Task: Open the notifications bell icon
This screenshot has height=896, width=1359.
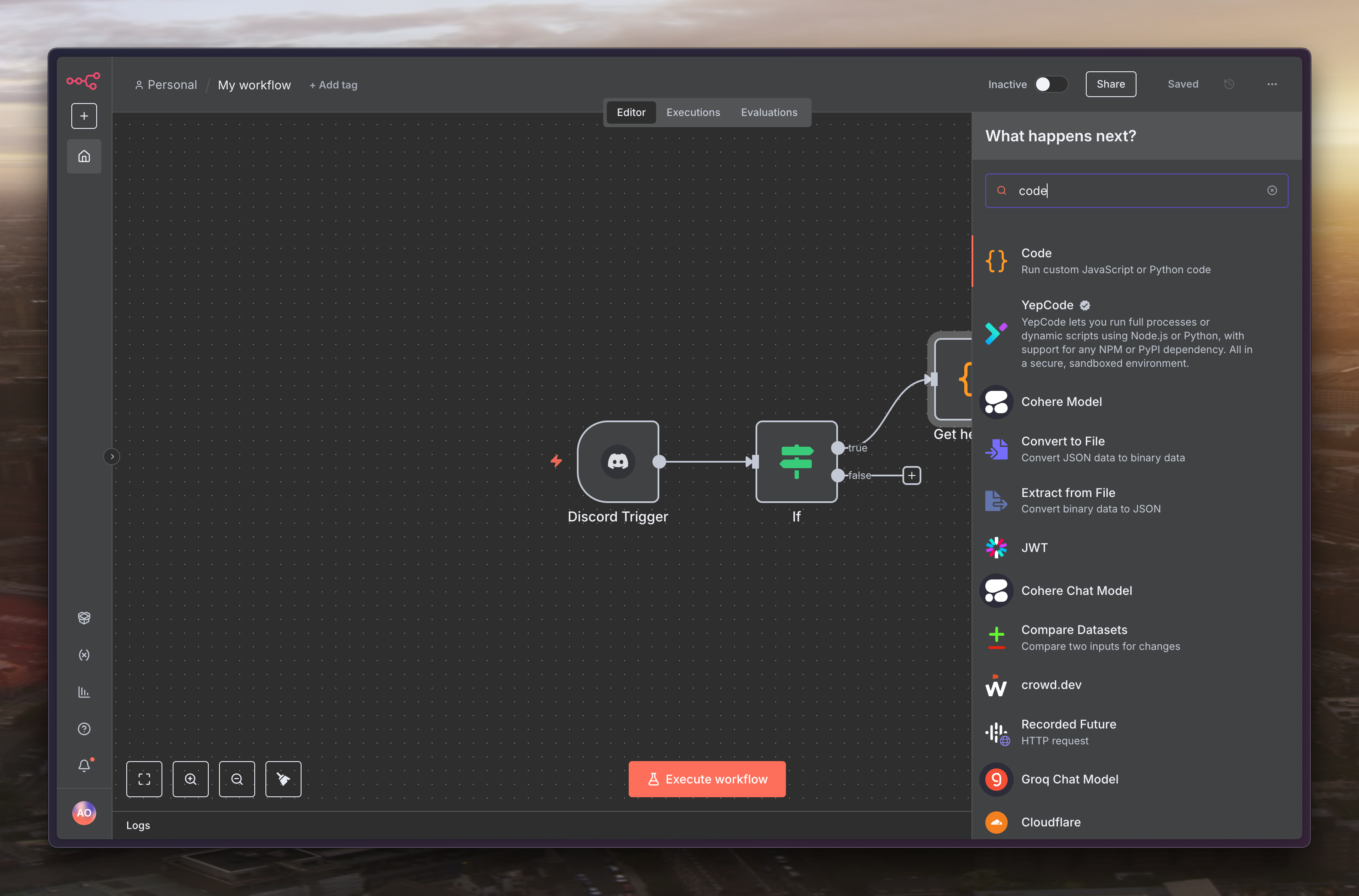Action: coord(84,765)
